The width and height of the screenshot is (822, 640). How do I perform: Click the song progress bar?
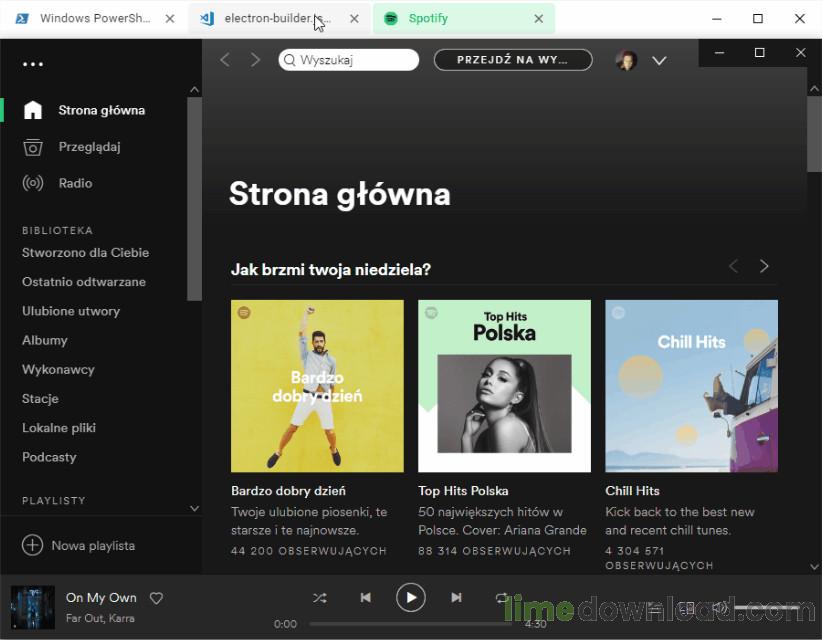coord(410,624)
